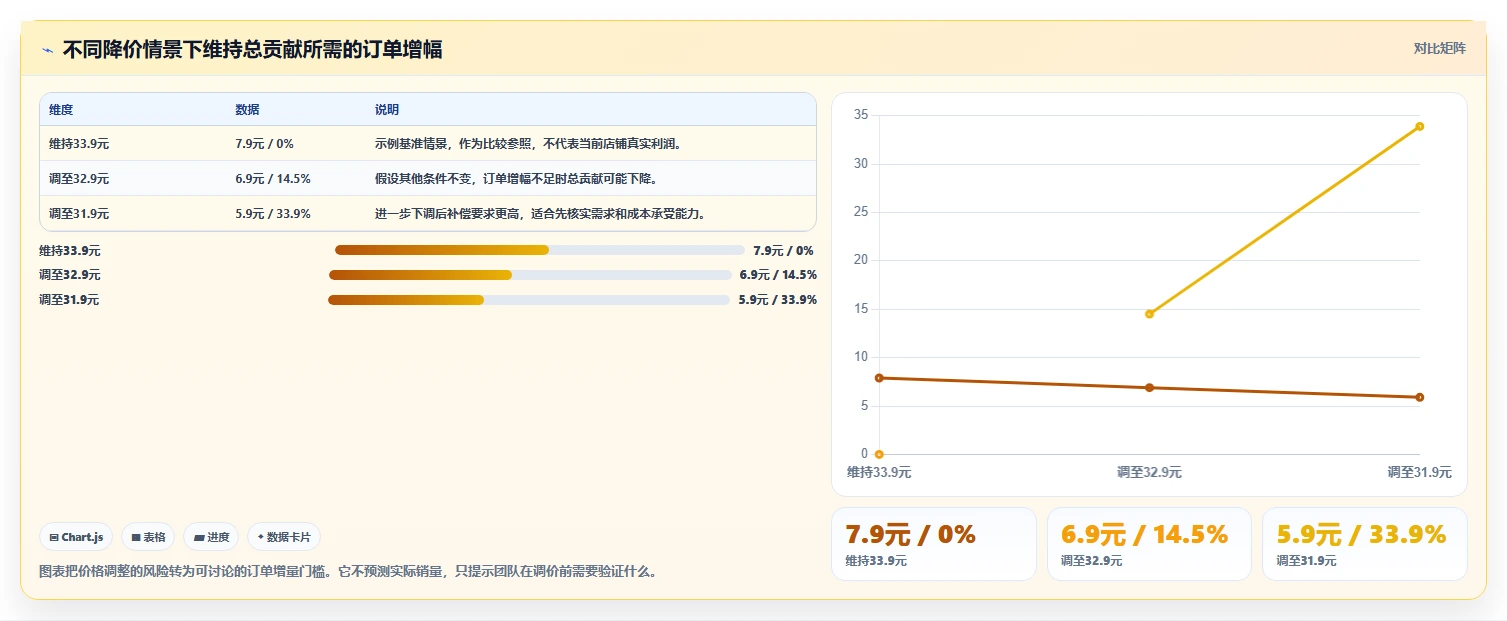Click the brown line point at 调至32.9元
The height and width of the screenshot is (621, 1507).
(1149, 387)
